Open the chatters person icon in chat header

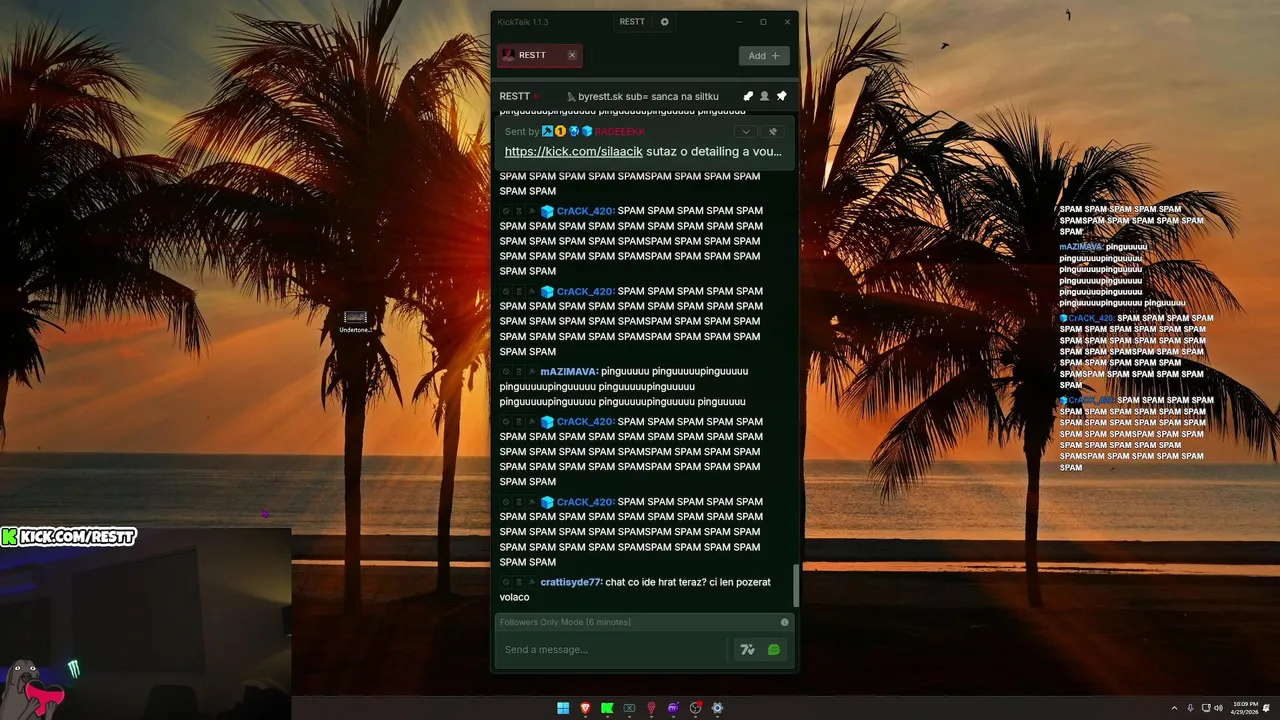click(765, 96)
